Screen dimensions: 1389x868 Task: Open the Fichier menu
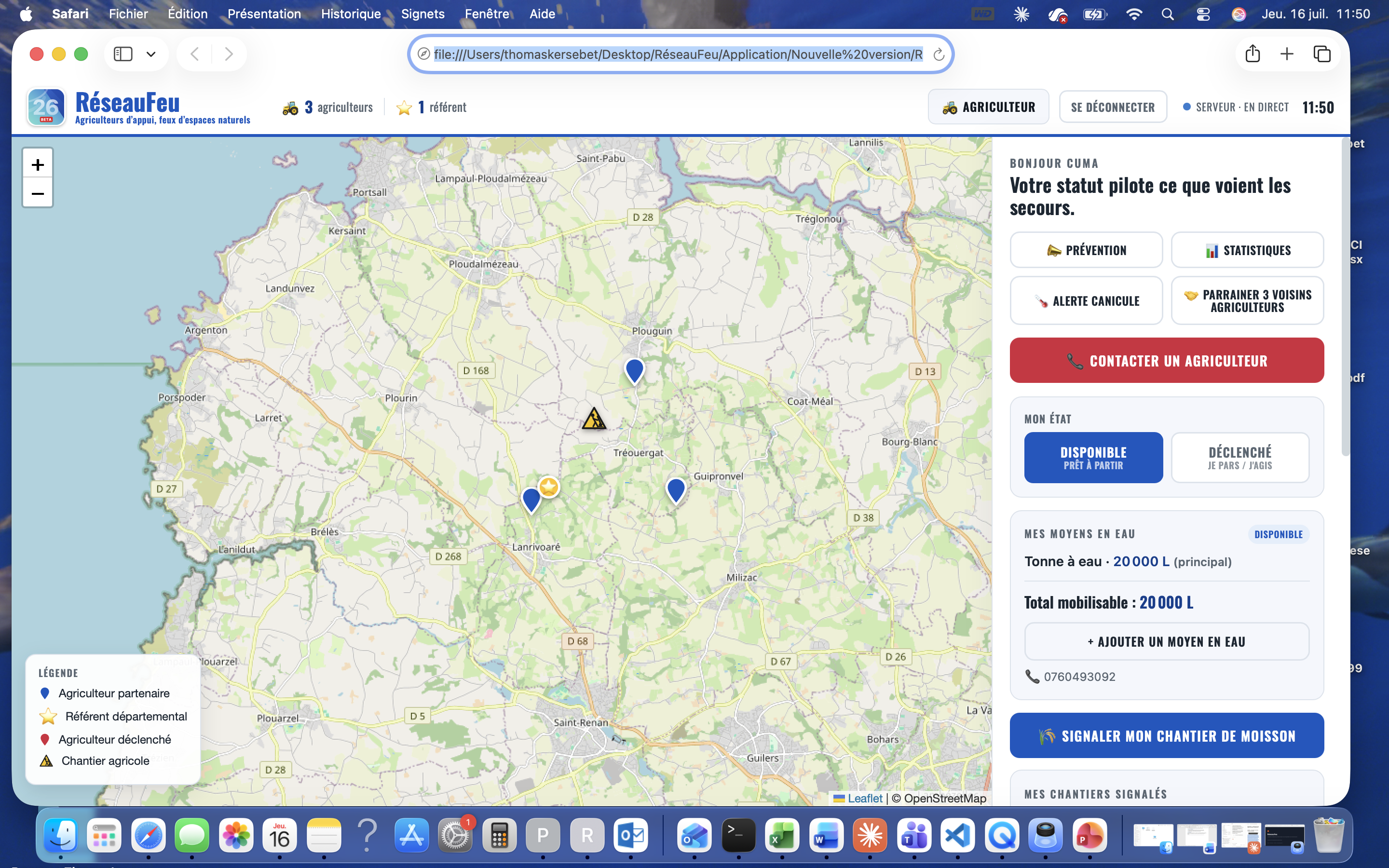pyautogui.click(x=128, y=14)
